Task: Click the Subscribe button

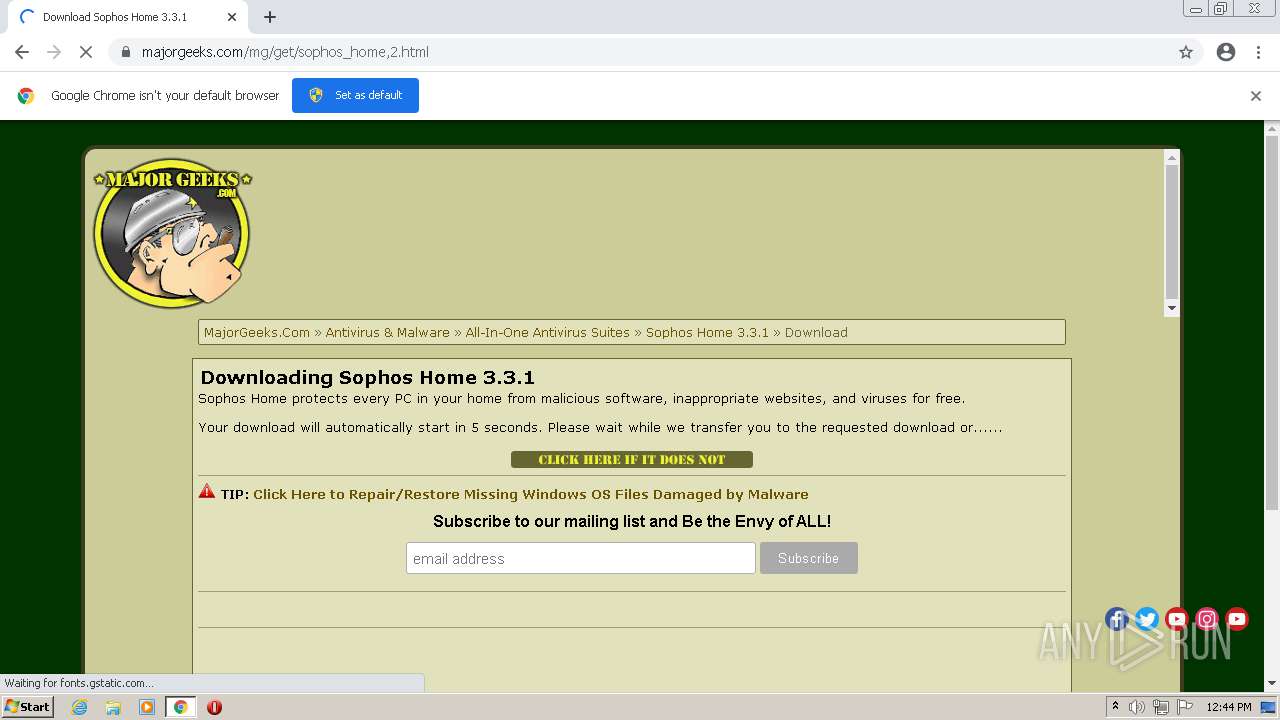Action: pyautogui.click(x=808, y=558)
